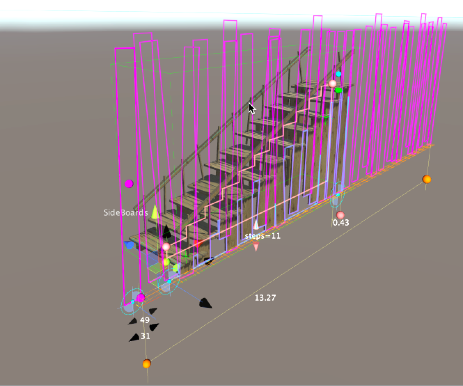Click the down cone below steps=11 label

tap(256, 247)
